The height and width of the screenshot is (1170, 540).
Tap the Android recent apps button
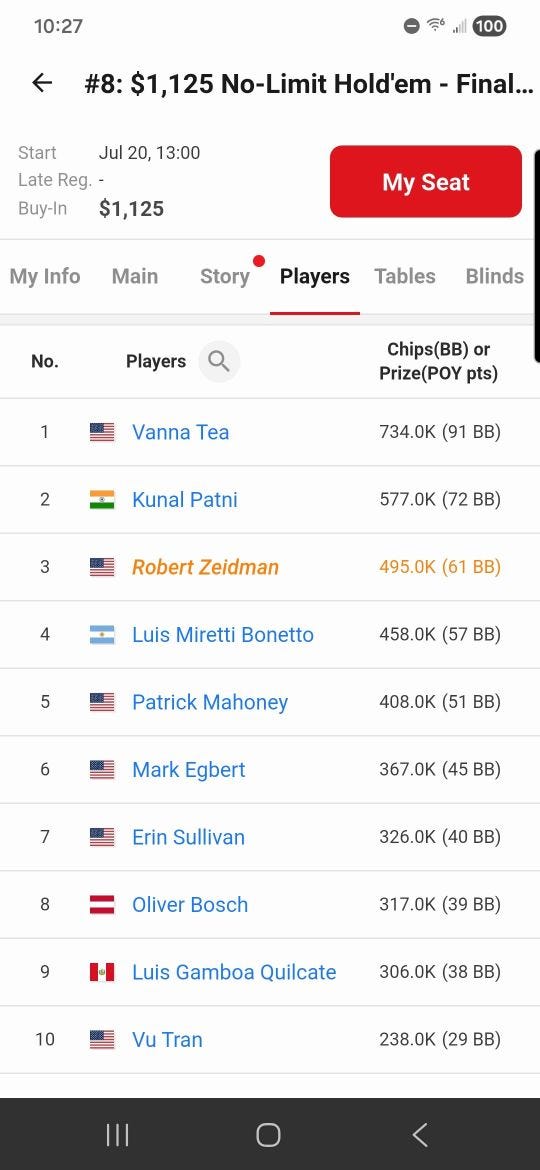coord(117,1135)
